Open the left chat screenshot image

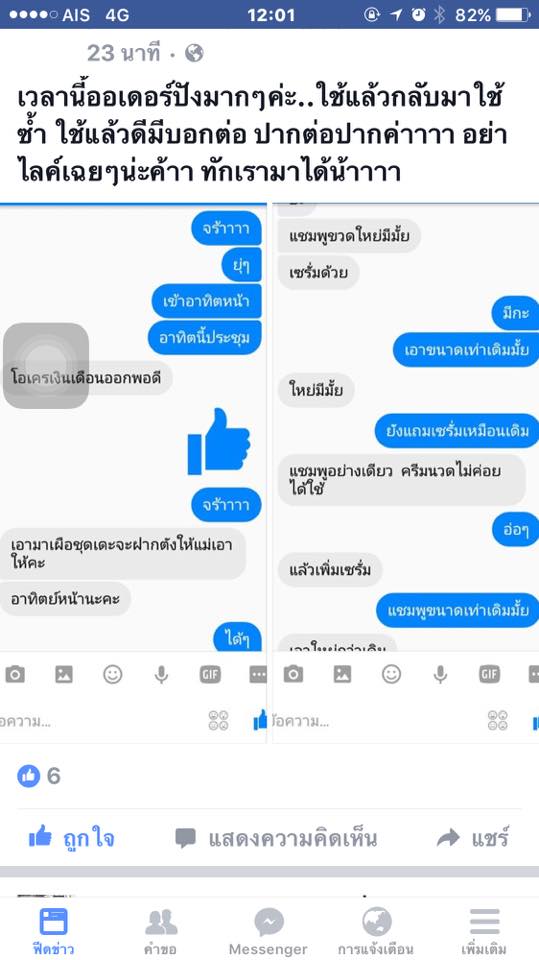click(x=133, y=473)
